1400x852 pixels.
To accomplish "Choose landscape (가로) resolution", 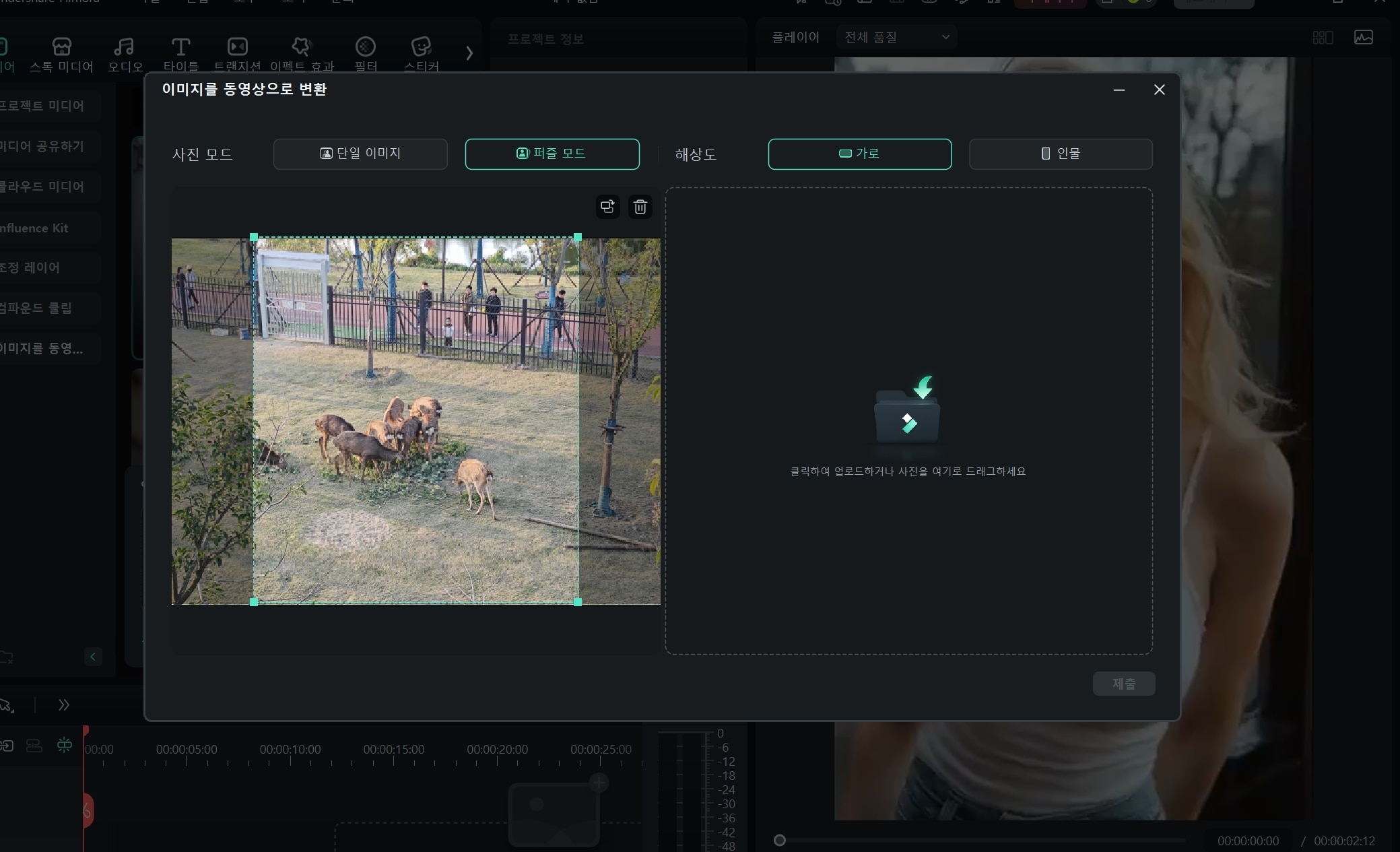I will click(859, 154).
